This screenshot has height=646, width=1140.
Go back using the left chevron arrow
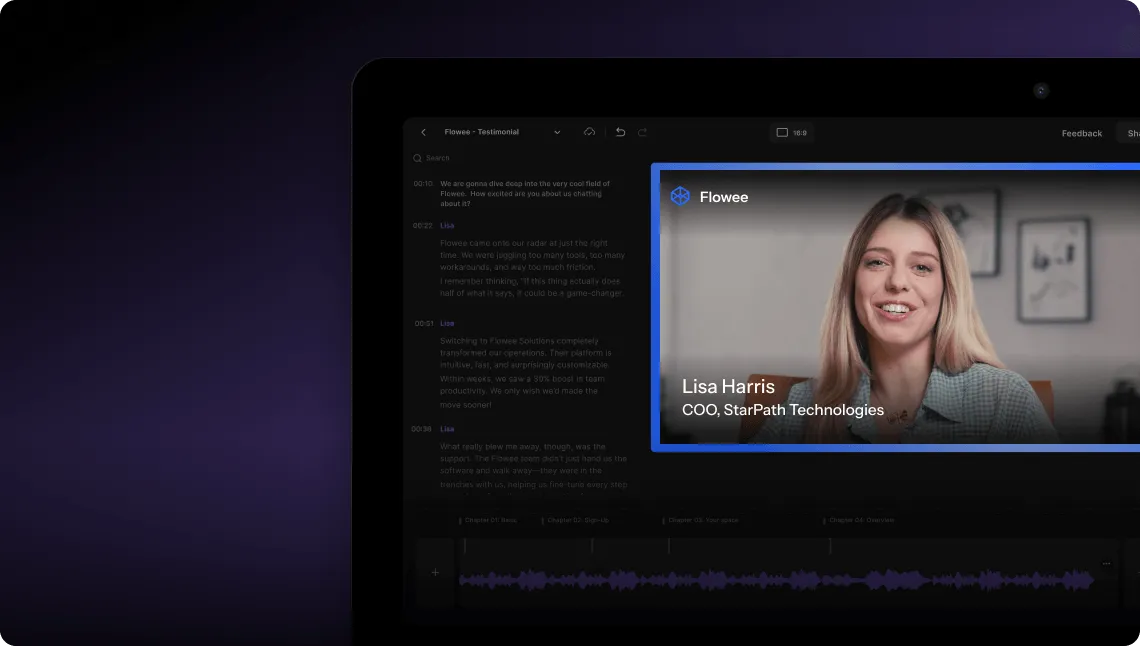click(423, 132)
